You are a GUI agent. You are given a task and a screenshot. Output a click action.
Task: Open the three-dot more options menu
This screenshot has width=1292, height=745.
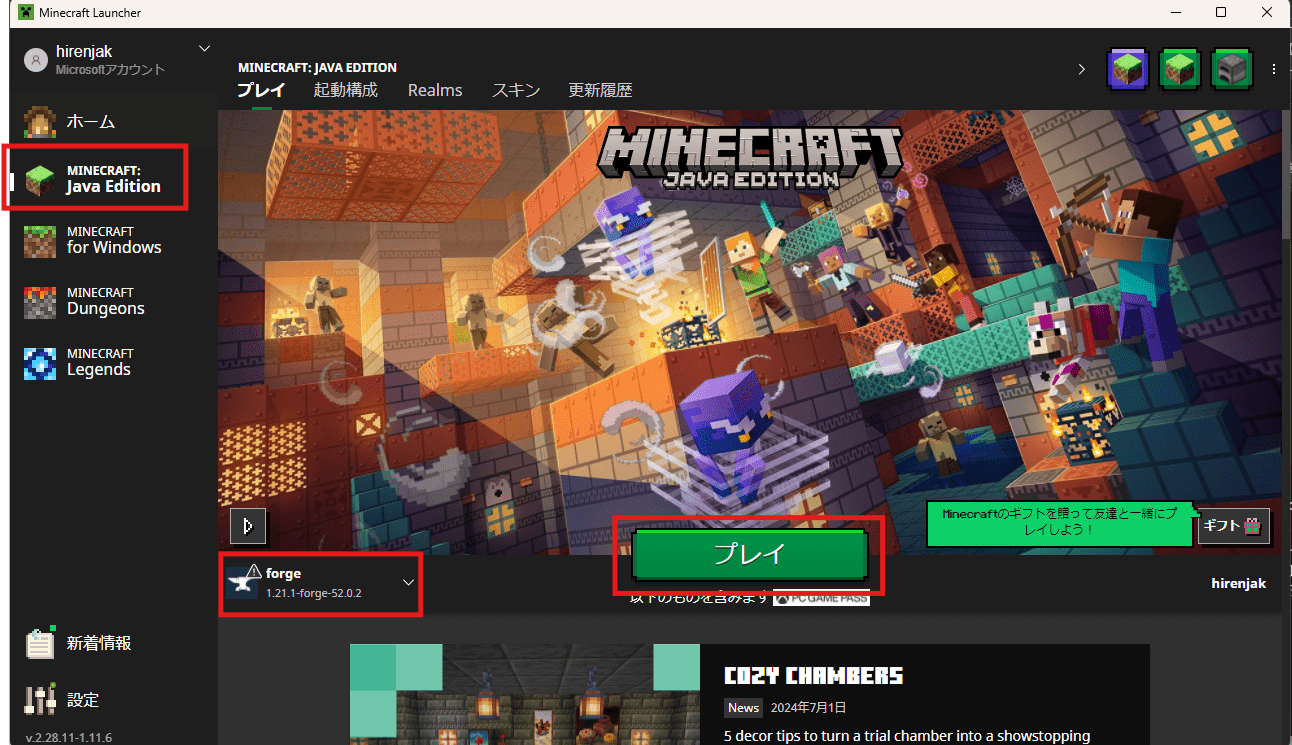[x=1274, y=69]
